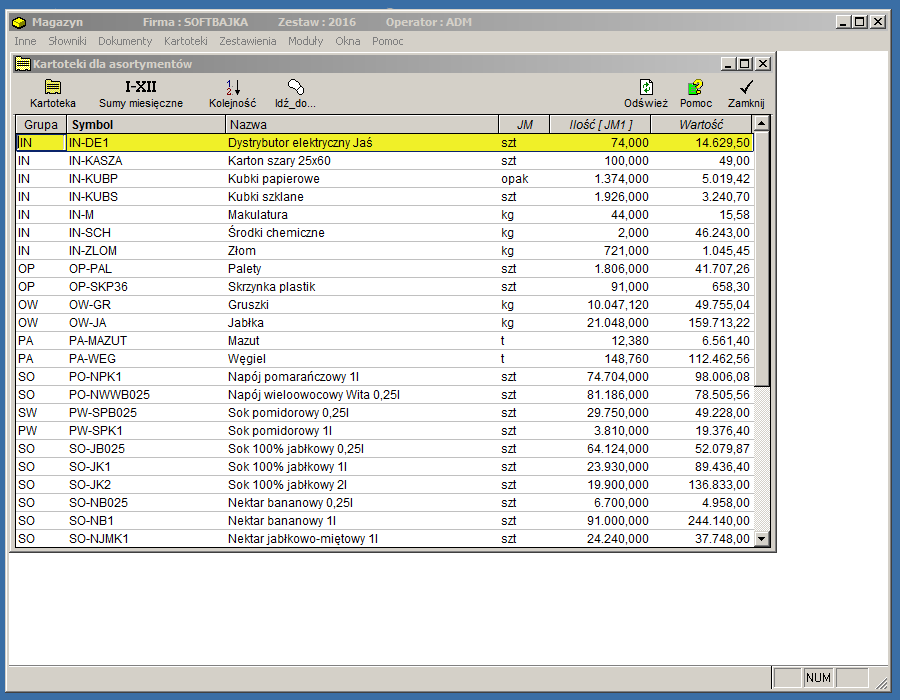Screen dimensions: 900x700
Task: Select the Palety row
Action: (x=385, y=269)
